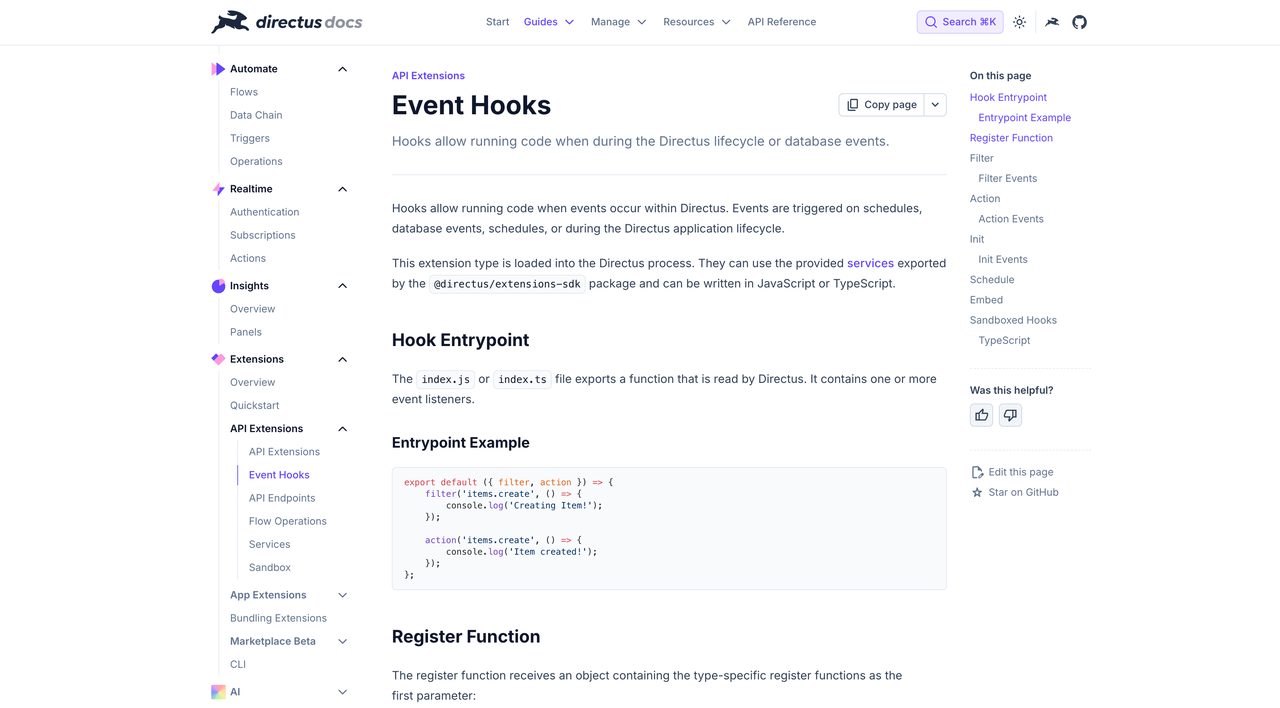Open the Copy page dropdown arrow

point(935,105)
